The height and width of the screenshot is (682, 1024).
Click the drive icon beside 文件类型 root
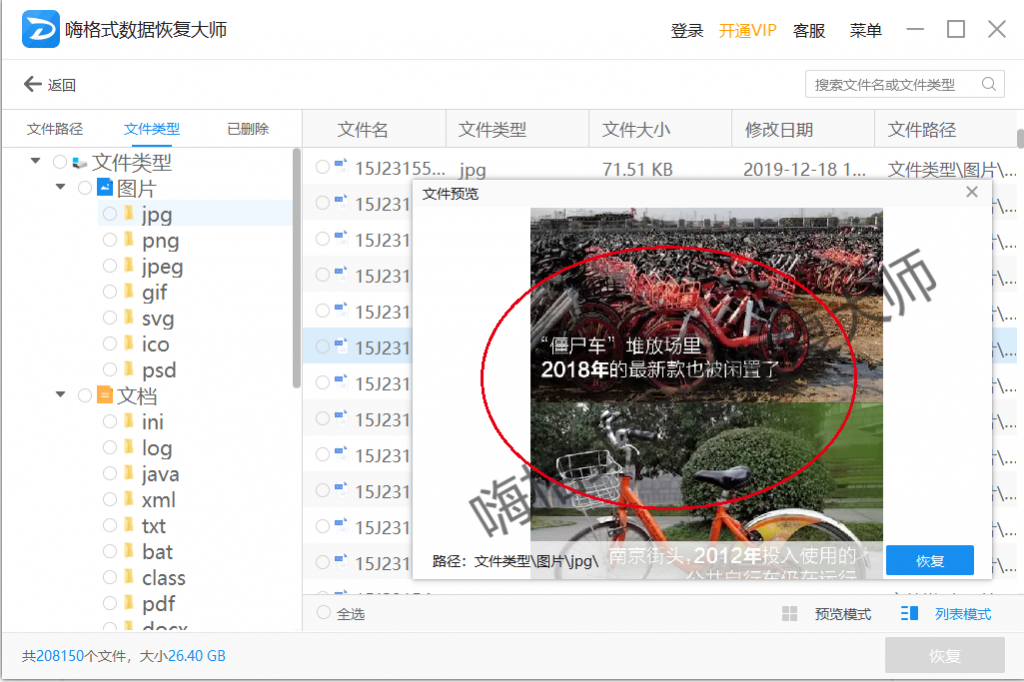[x=80, y=162]
